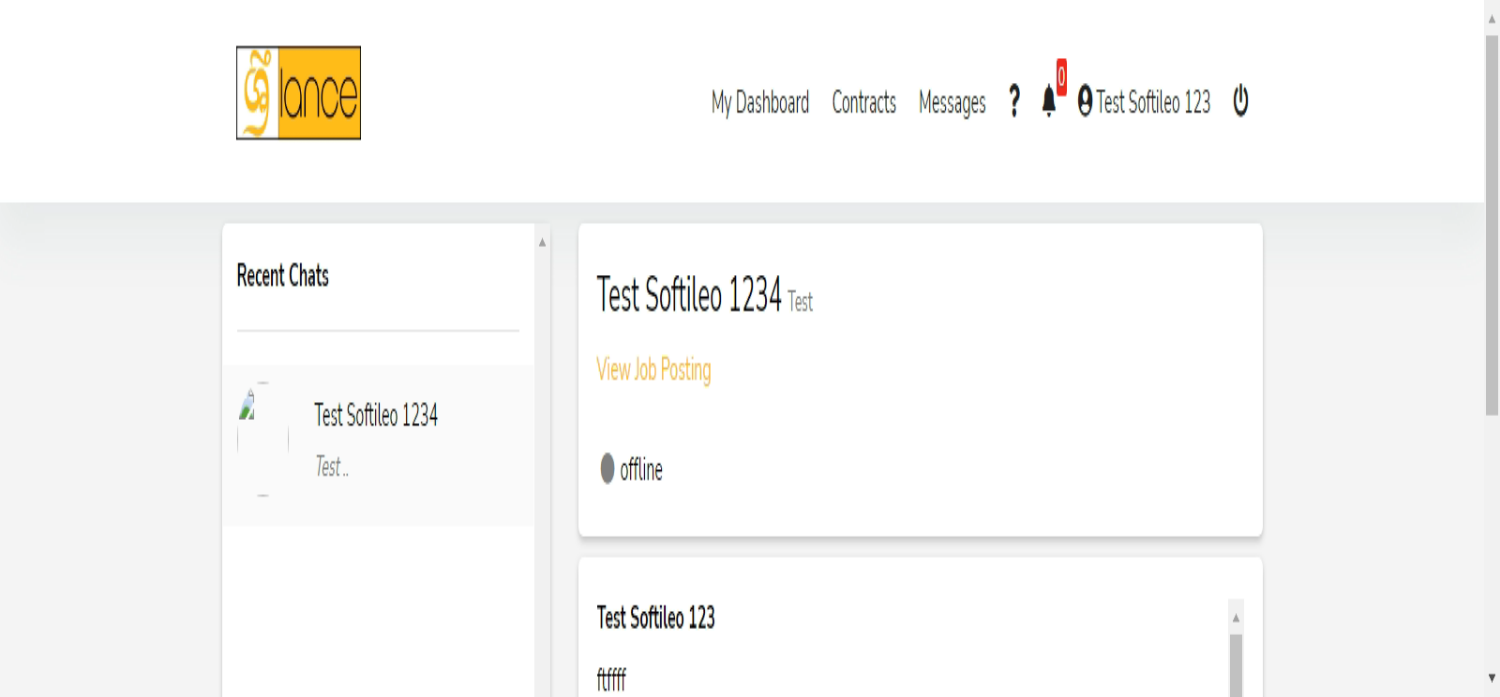The height and width of the screenshot is (697, 1500).
Task: Click the lance logo in header
Action: (x=298, y=93)
